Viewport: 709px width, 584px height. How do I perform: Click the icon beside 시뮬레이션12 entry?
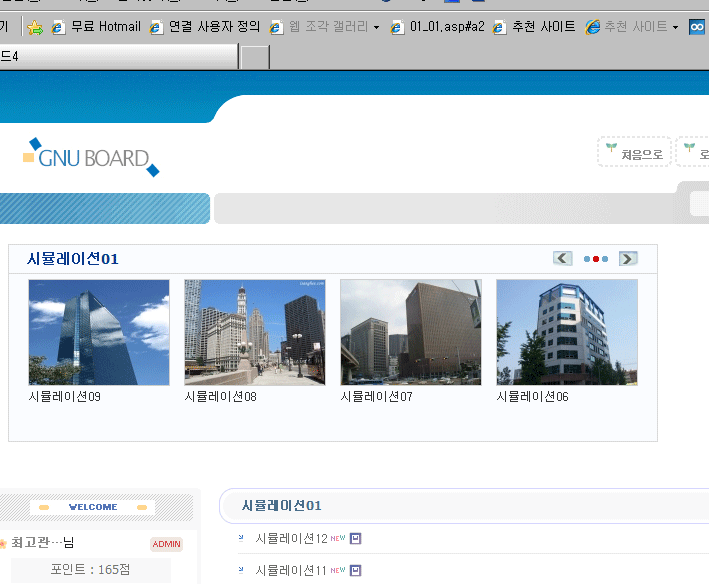355,539
